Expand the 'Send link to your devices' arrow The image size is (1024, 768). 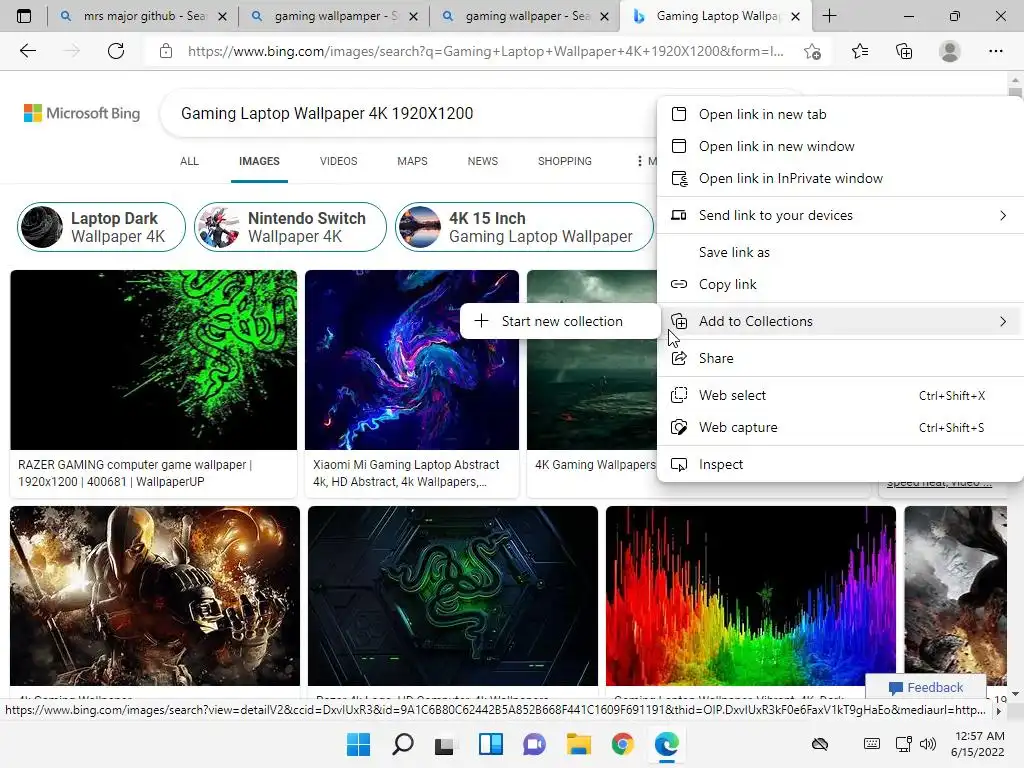pyautogui.click(x=1003, y=216)
